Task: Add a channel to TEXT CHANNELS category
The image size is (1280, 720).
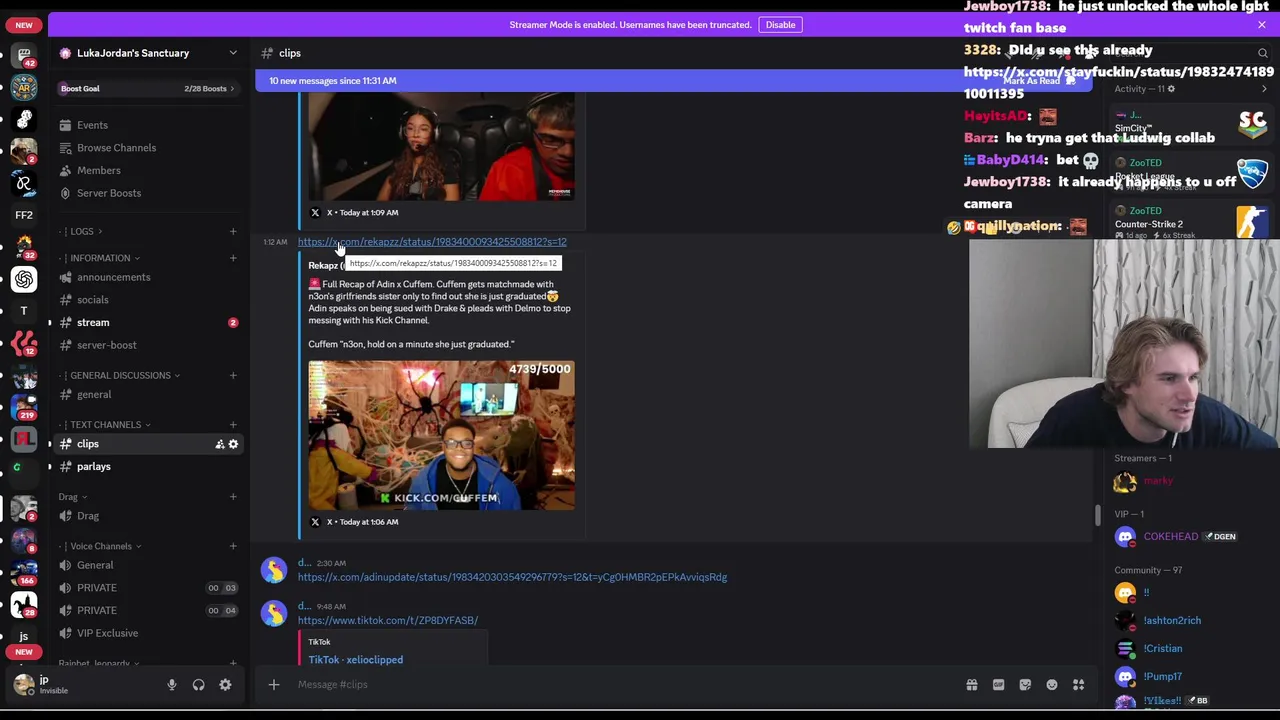Action: coord(233,425)
